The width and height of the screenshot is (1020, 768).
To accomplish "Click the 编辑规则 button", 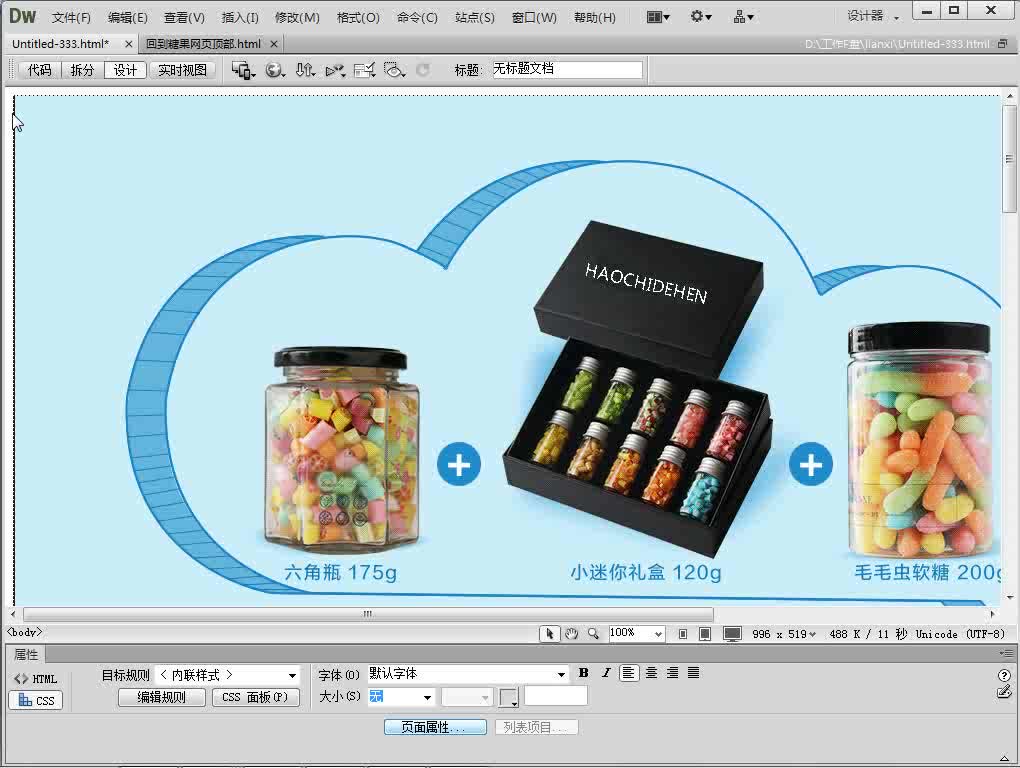I will click(161, 697).
